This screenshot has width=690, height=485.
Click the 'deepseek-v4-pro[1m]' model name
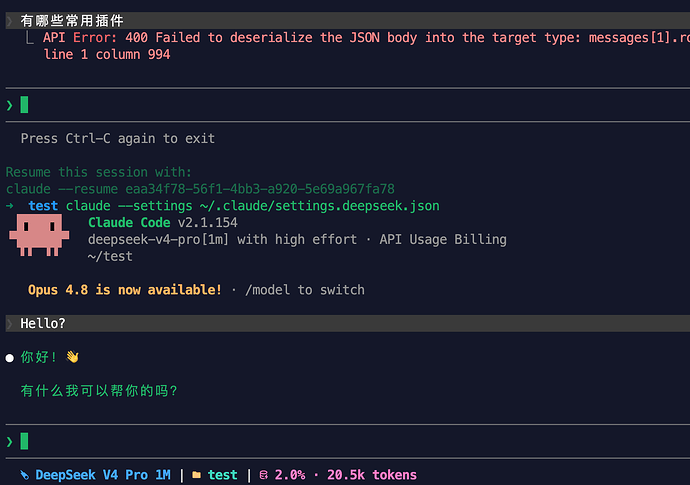[158, 240]
